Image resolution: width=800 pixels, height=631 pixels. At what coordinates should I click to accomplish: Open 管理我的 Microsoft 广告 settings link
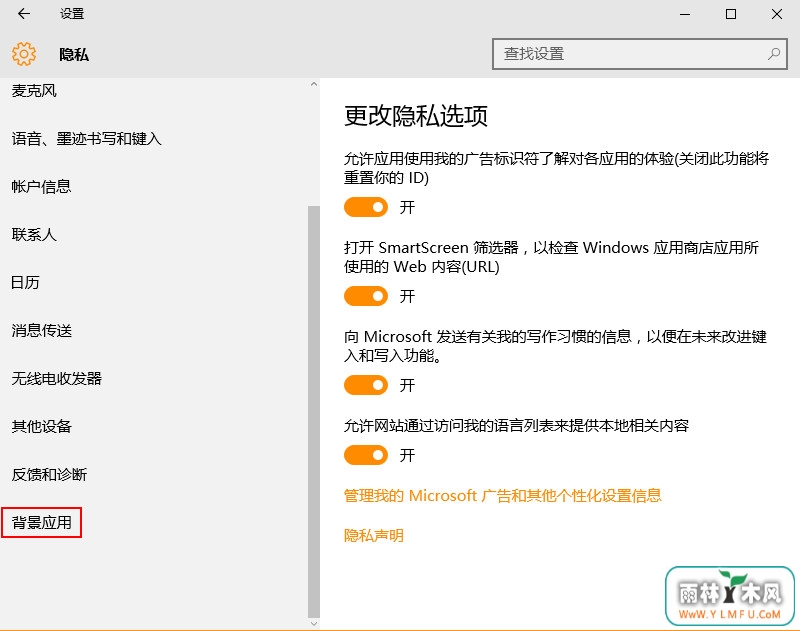(x=503, y=495)
